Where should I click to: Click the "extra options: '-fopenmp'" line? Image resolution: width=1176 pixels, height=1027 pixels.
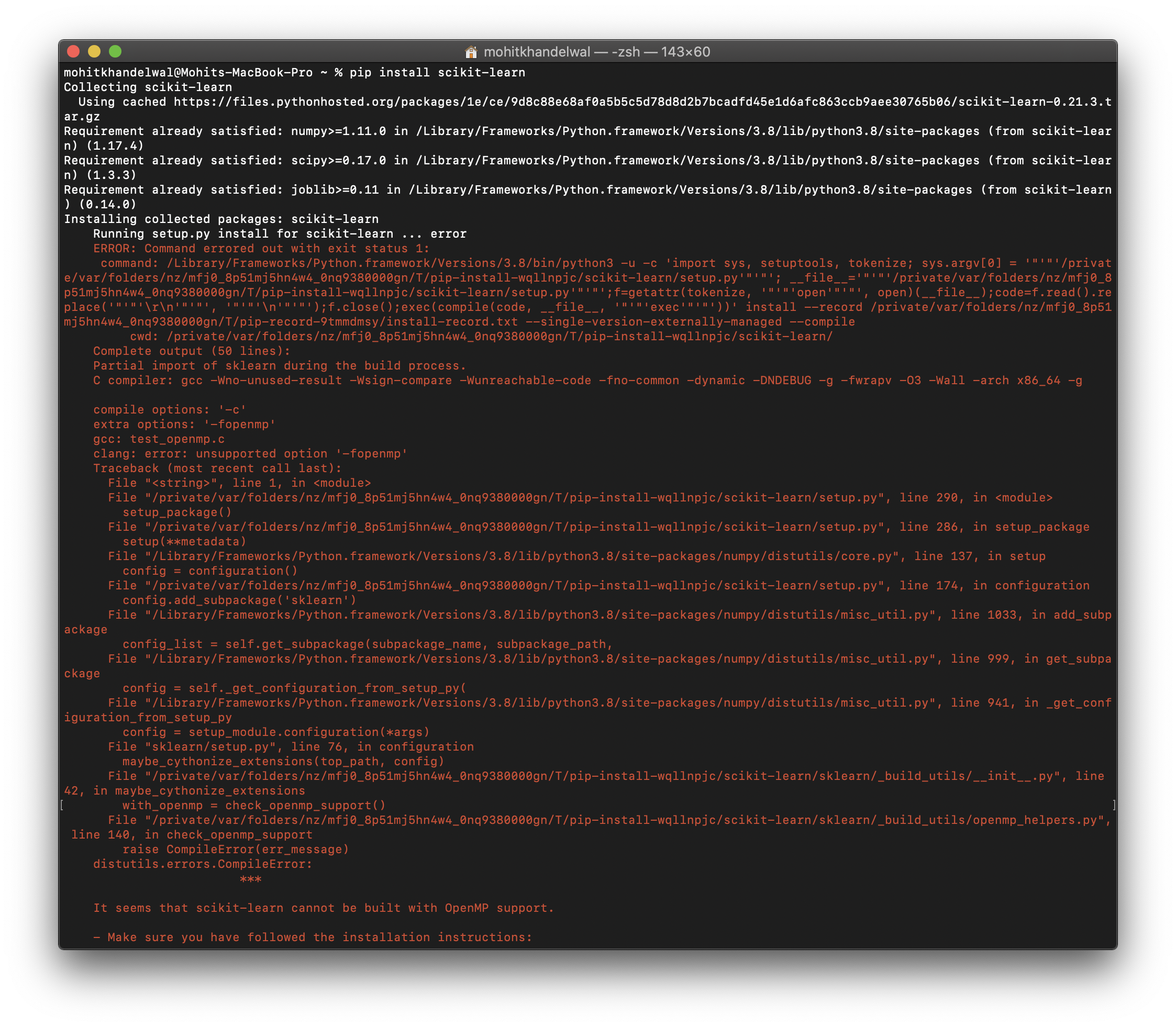click(185, 424)
